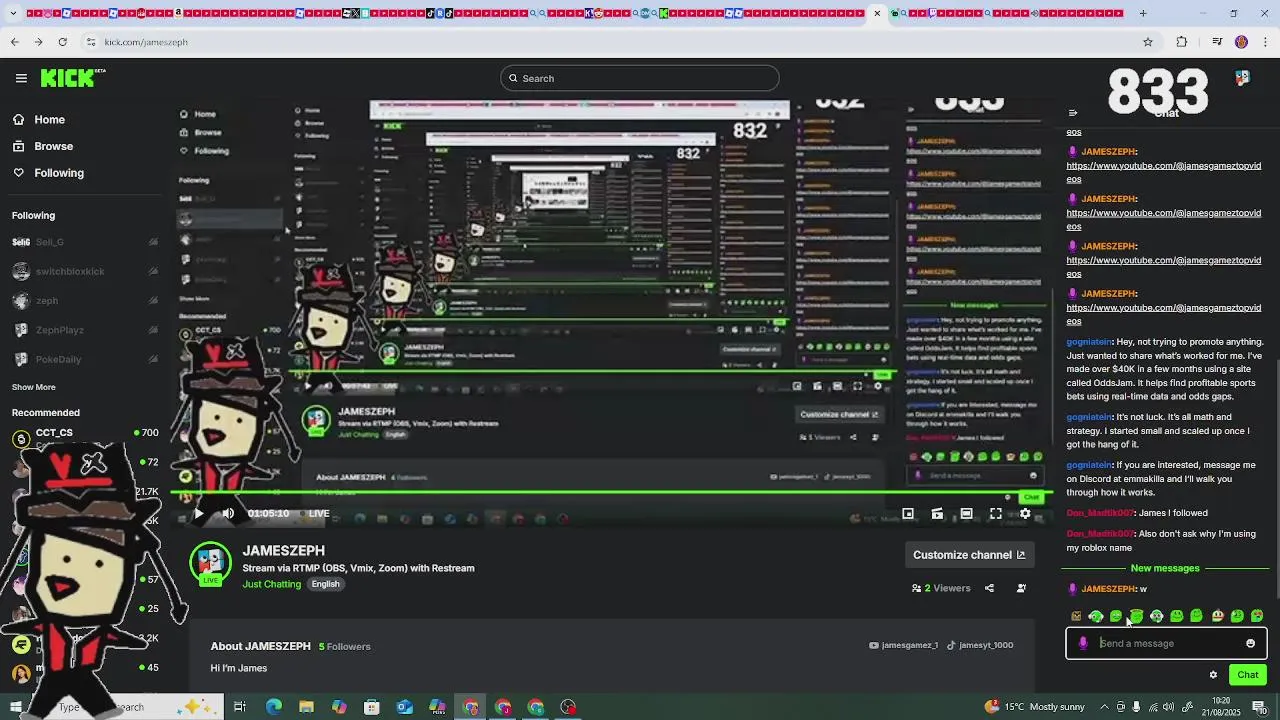
Task: Open File Explorer from taskbar
Action: 306,707
